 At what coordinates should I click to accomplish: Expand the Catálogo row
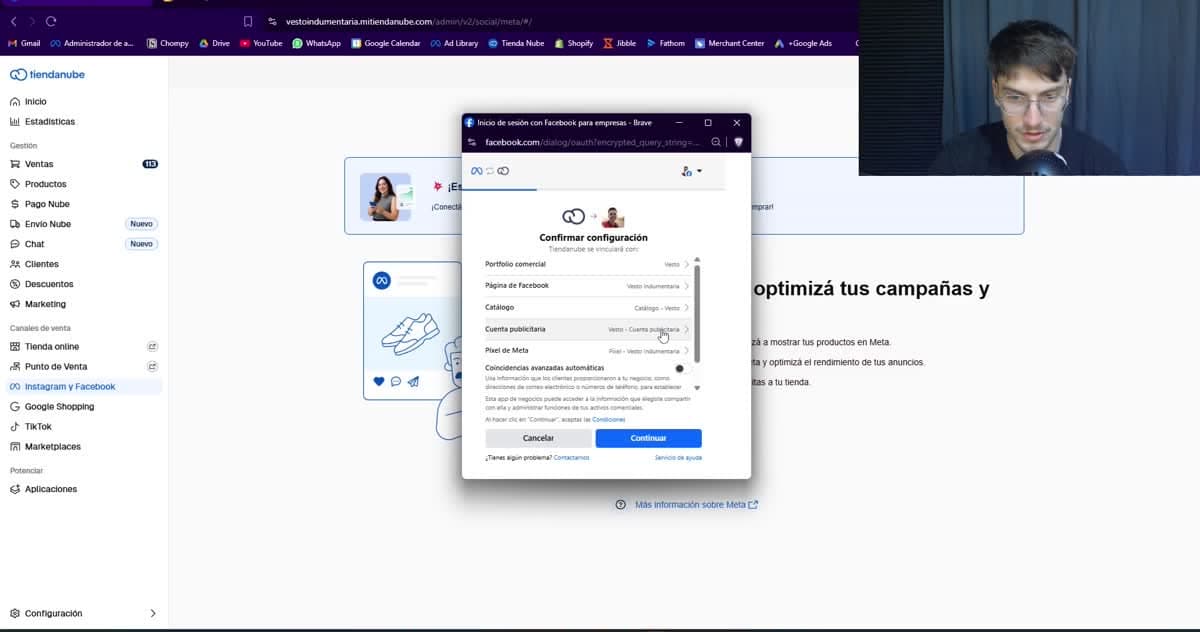point(587,308)
